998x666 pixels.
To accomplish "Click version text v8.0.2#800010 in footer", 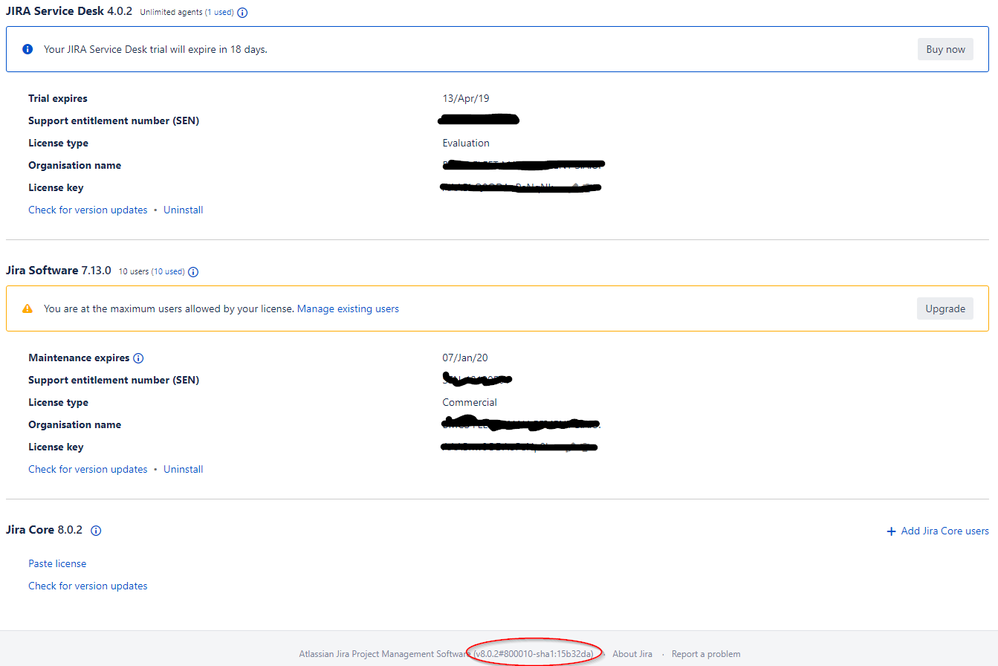I will (x=533, y=654).
